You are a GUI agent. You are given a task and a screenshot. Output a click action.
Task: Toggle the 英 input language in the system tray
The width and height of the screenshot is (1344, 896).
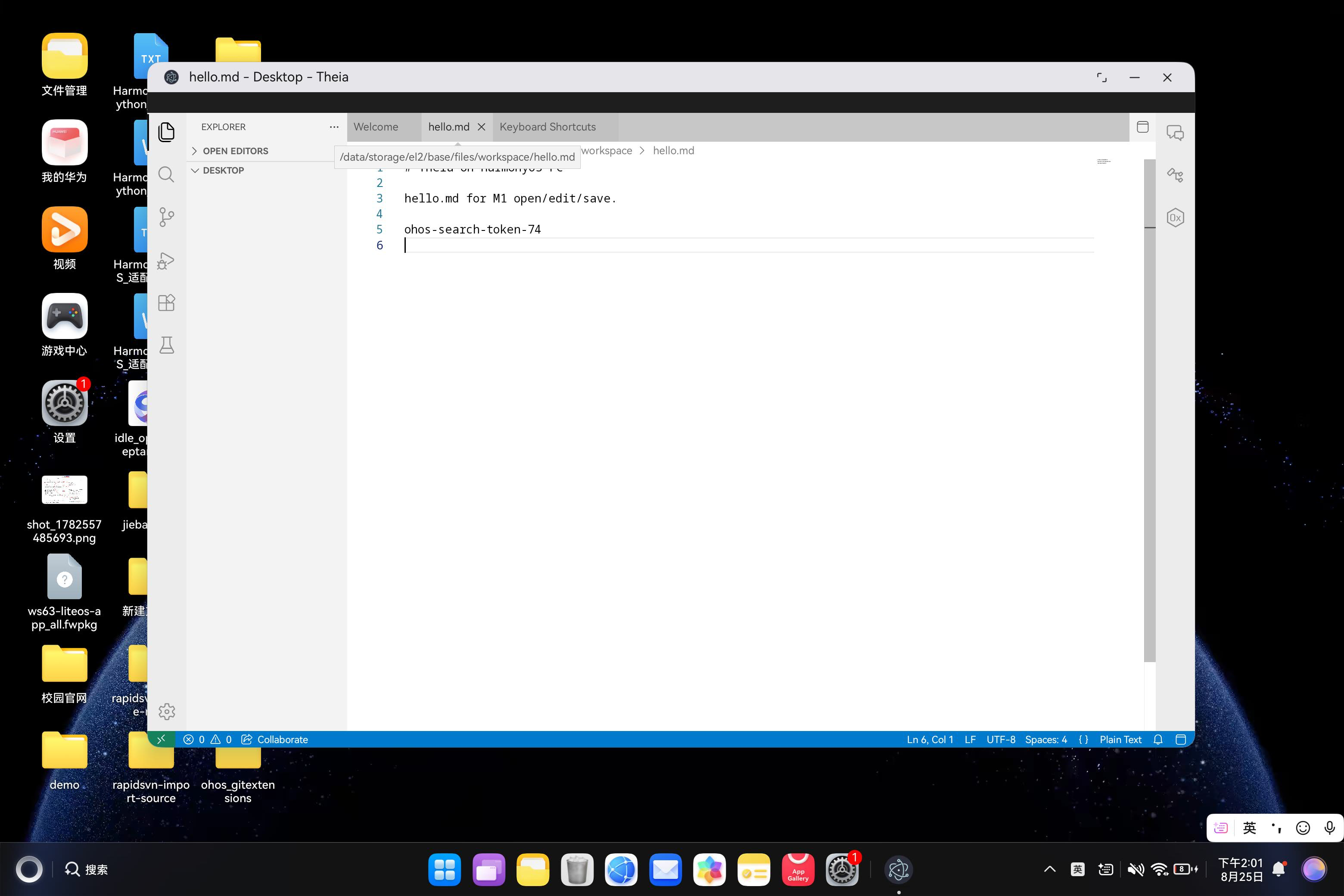[x=1077, y=869]
